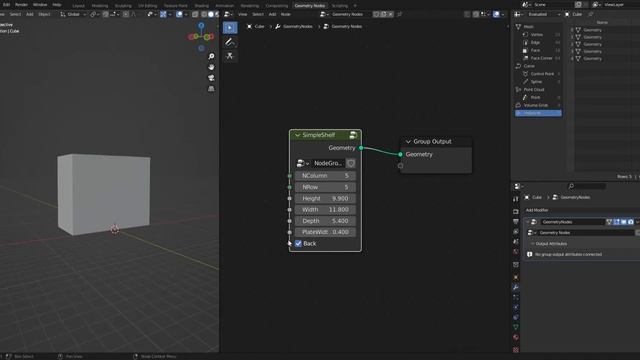Select the Links Cut tool in node editor
This screenshot has width=640, height=360.
[x=230, y=56]
